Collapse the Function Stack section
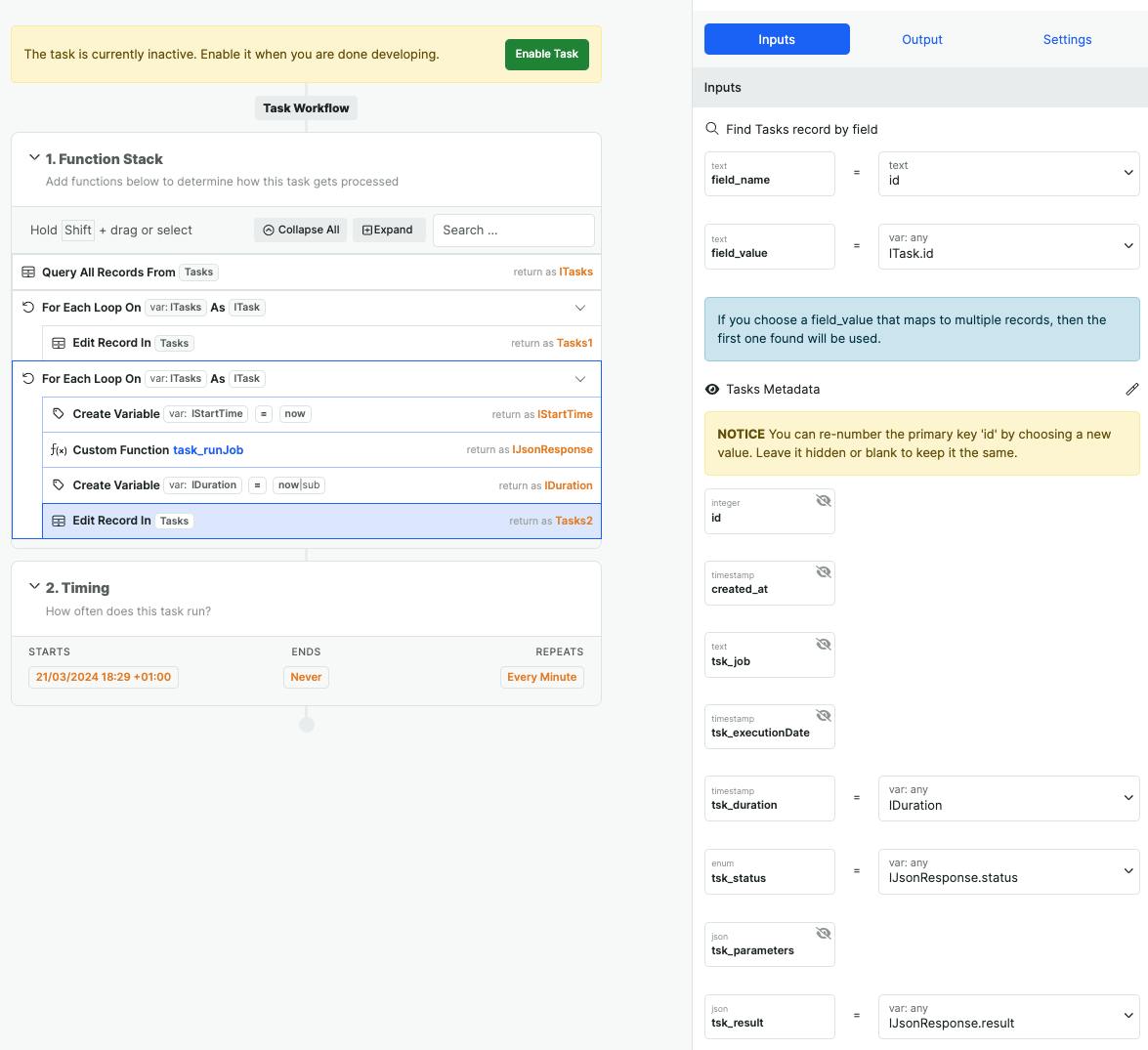The height and width of the screenshot is (1050, 1148). (x=34, y=158)
